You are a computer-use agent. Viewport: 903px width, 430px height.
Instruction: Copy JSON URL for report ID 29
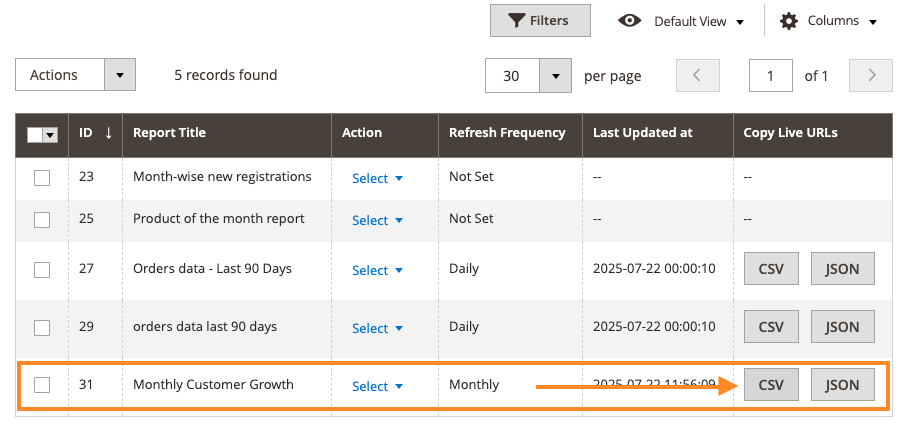843,327
